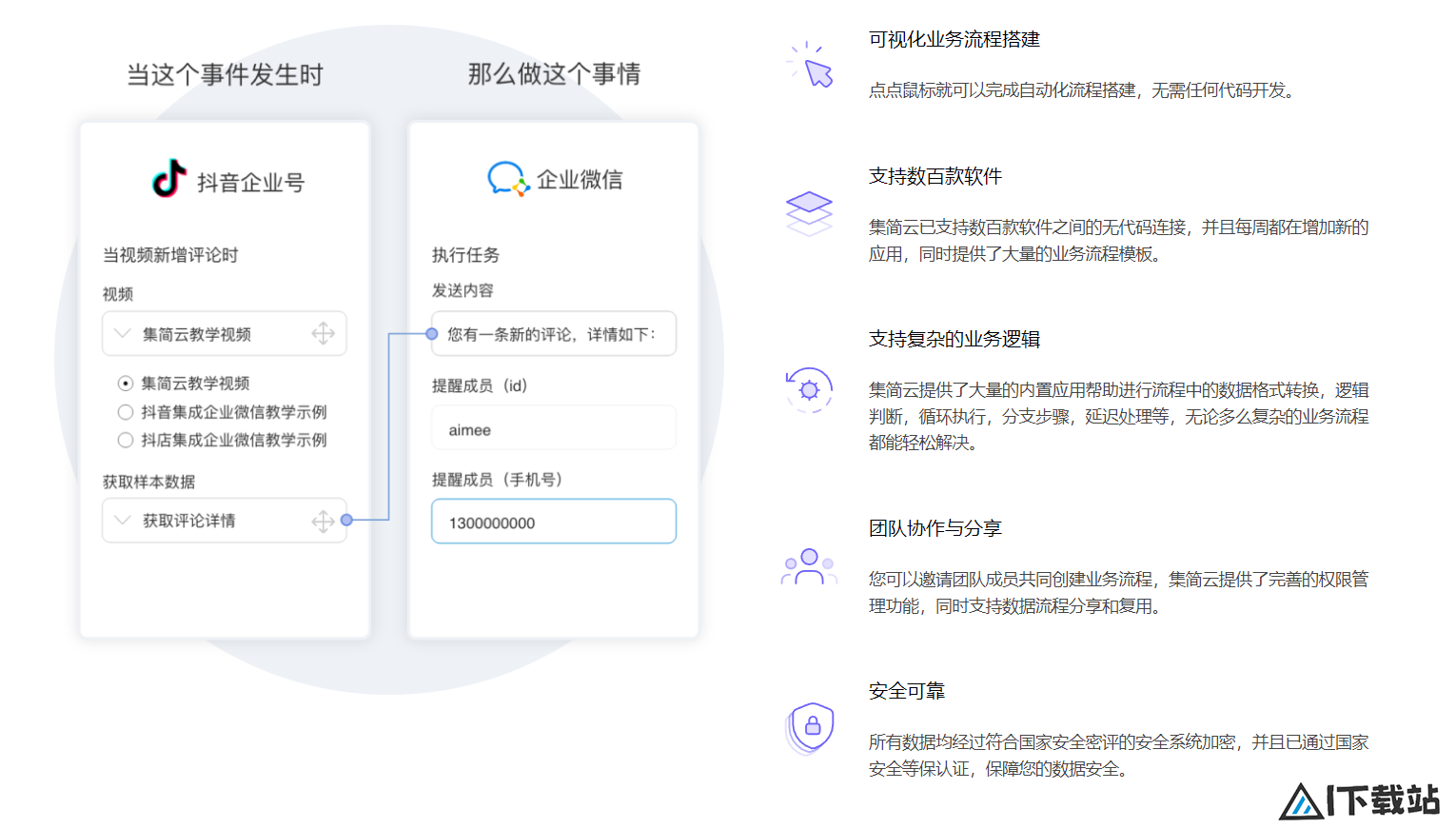Open the 集简云教学视频 video dropdown
Viewport: 1456px width, 829px height.
225,334
